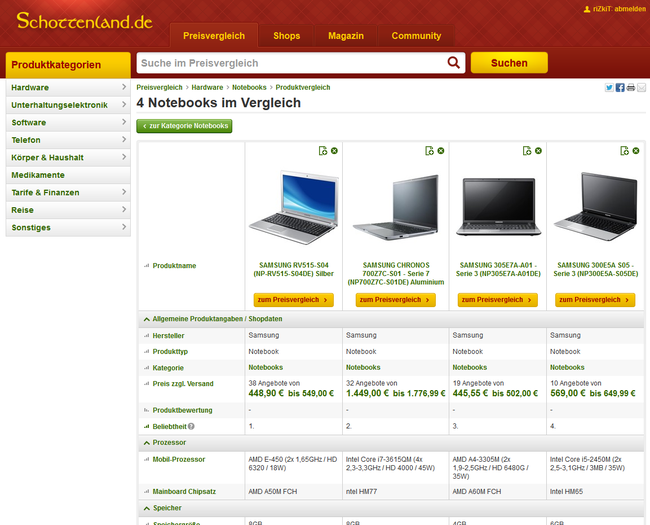Click sort icon beside Mobil-Prozessor row
650x525 pixels.
tap(146, 459)
